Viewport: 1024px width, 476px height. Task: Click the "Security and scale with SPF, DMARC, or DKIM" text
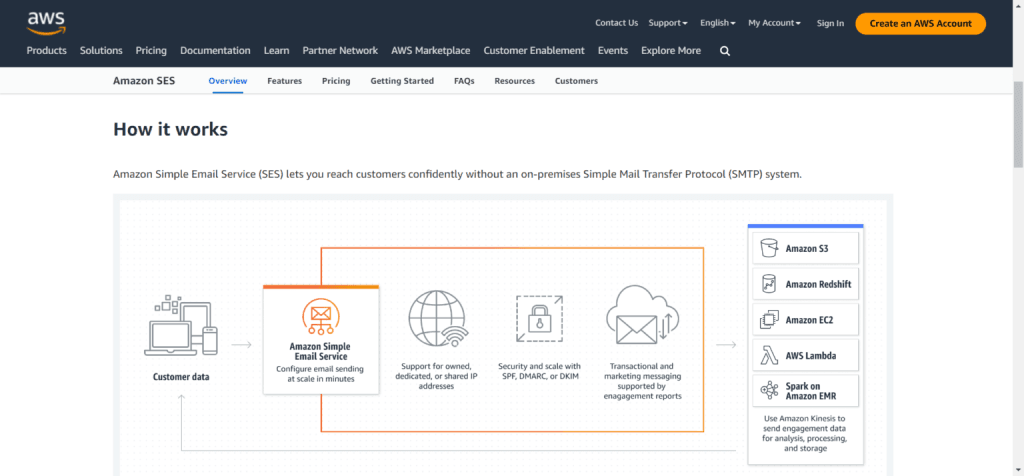coord(539,371)
